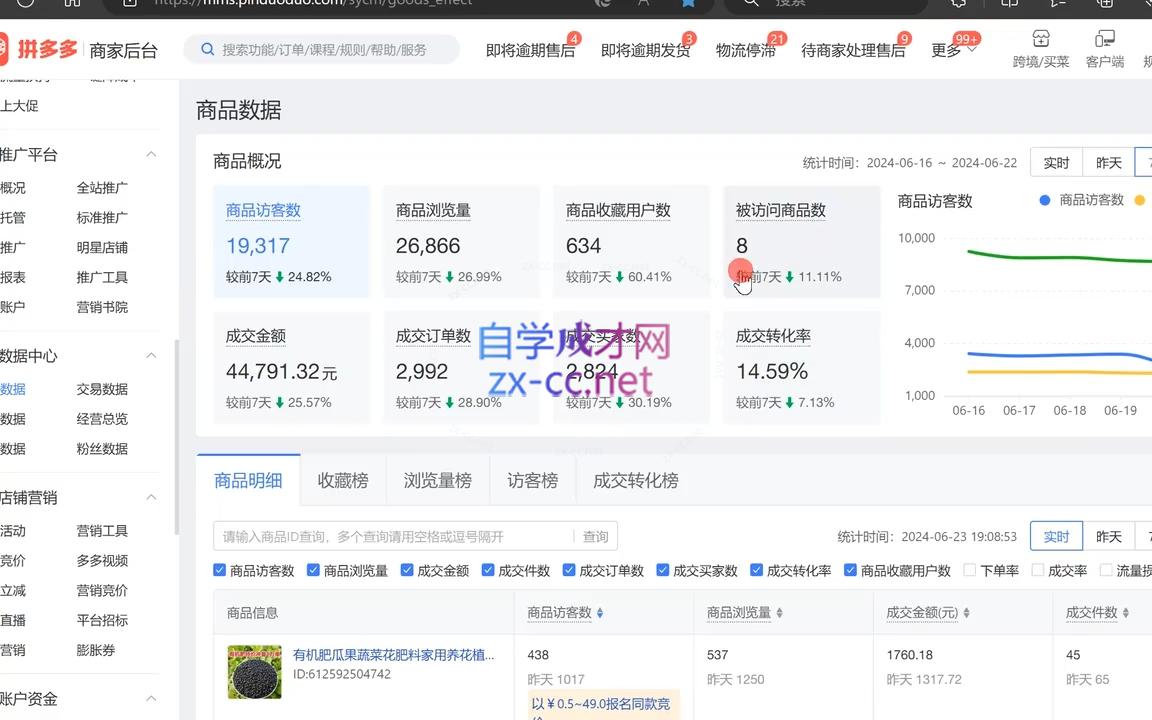Enable the 下单率 checkbox
The width and height of the screenshot is (1152, 720).
click(x=970, y=570)
